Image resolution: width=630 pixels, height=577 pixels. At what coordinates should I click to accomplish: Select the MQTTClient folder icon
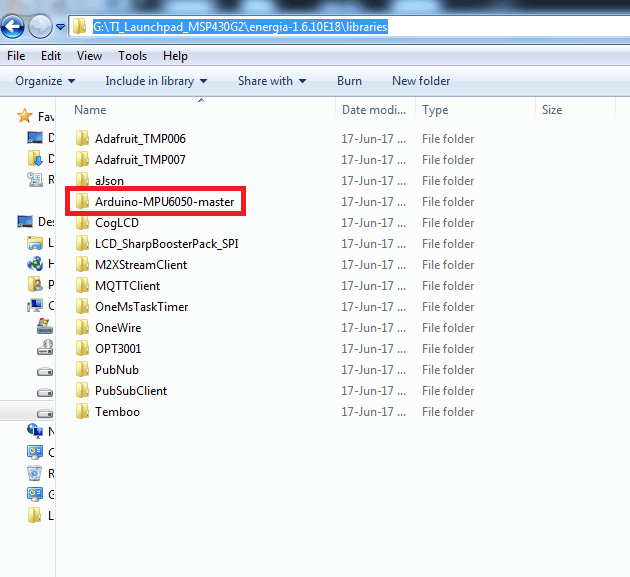[x=82, y=285]
